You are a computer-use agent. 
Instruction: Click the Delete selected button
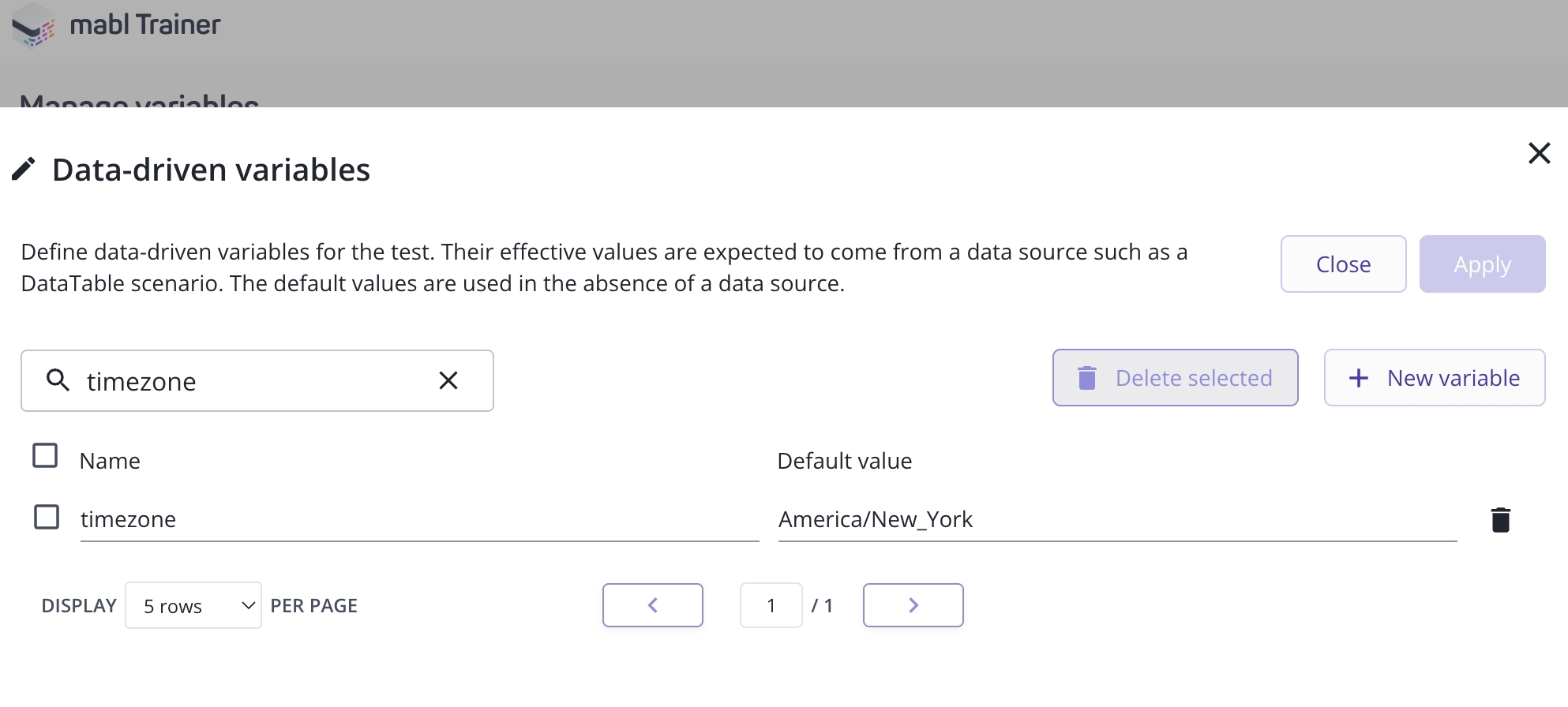pyautogui.click(x=1175, y=378)
